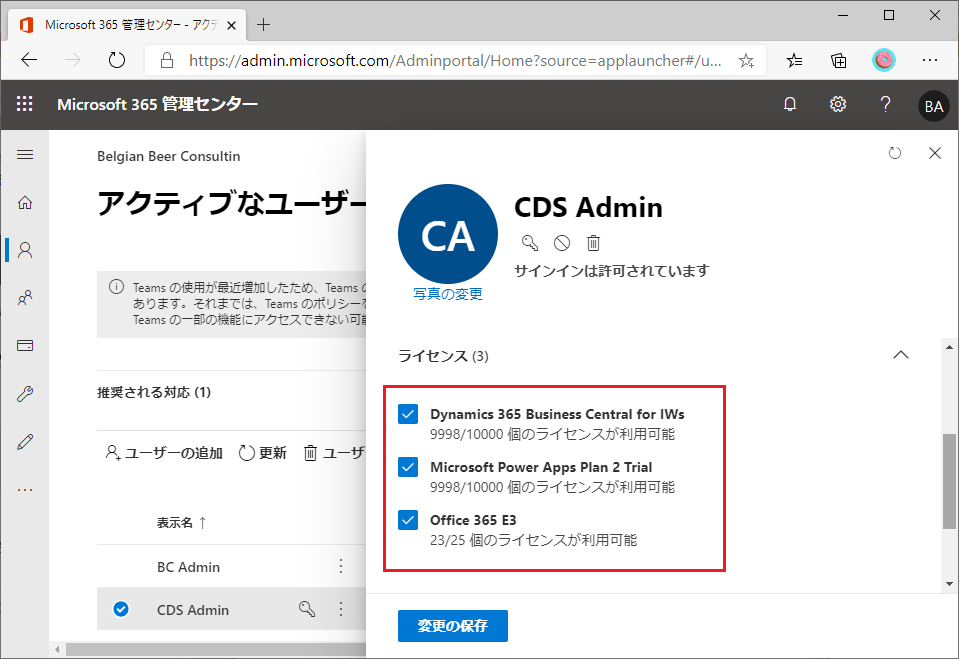959x659 pixels.
Task: View site information lock icon
Action: pos(167,60)
